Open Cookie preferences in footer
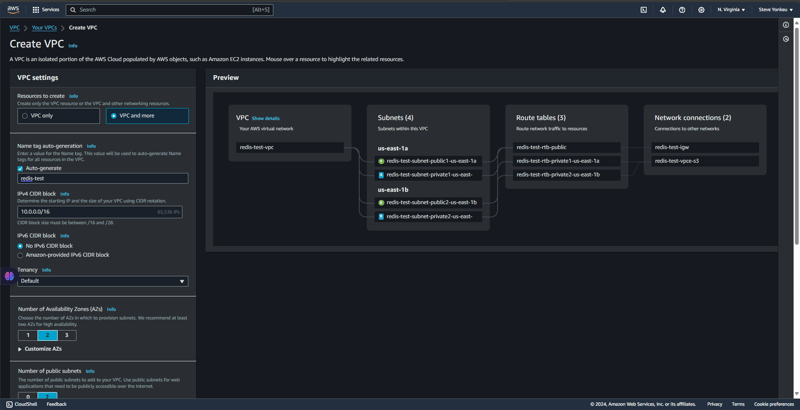 click(774, 404)
